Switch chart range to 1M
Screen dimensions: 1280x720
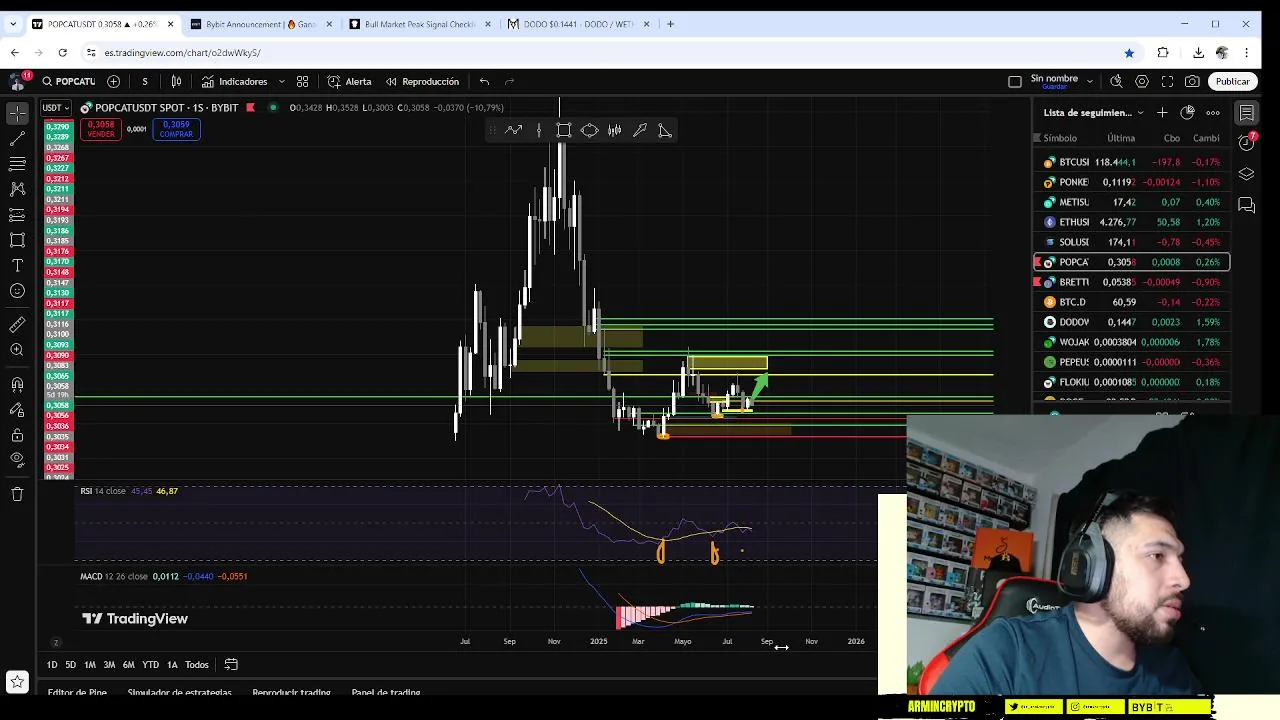(x=90, y=665)
